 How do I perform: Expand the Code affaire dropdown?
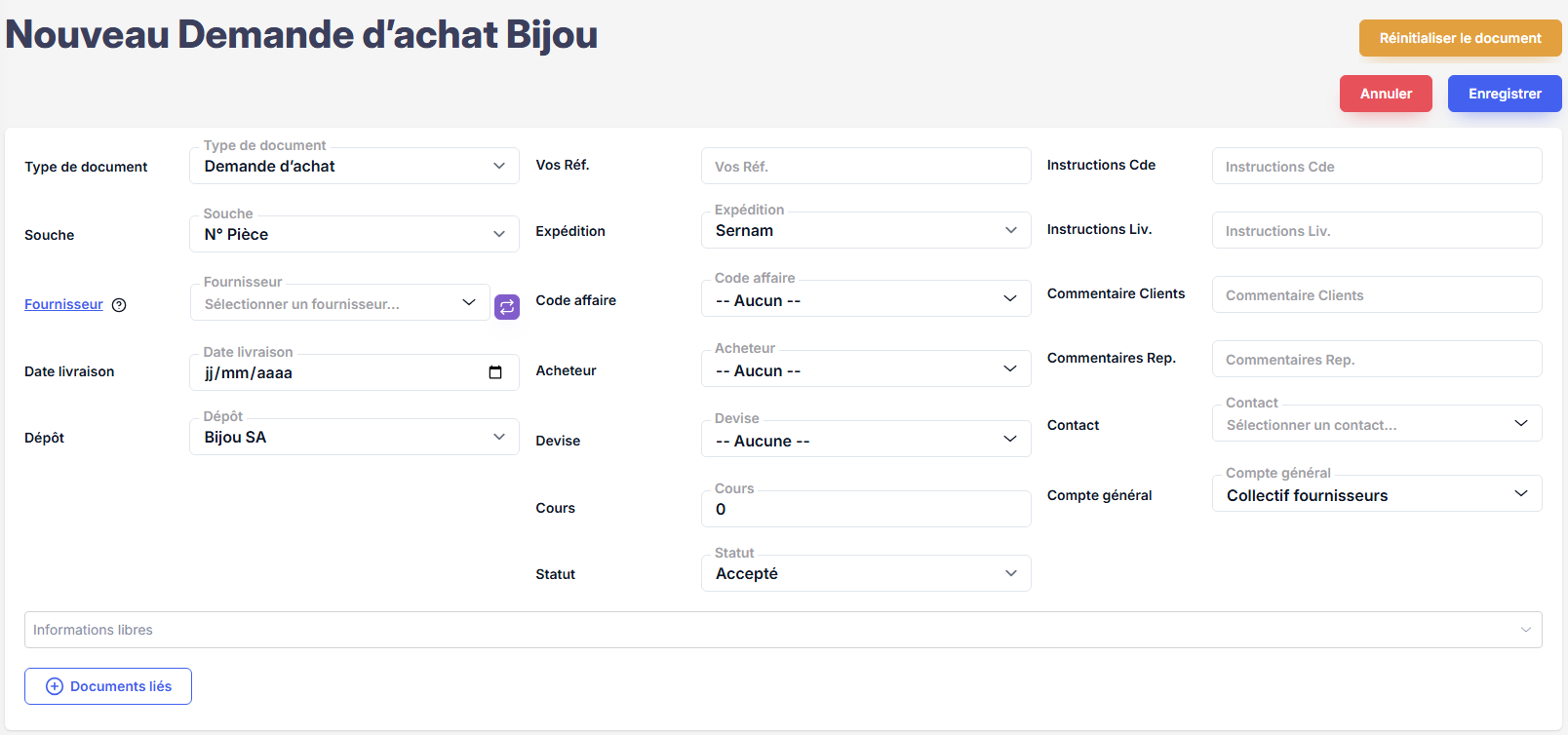coord(865,300)
